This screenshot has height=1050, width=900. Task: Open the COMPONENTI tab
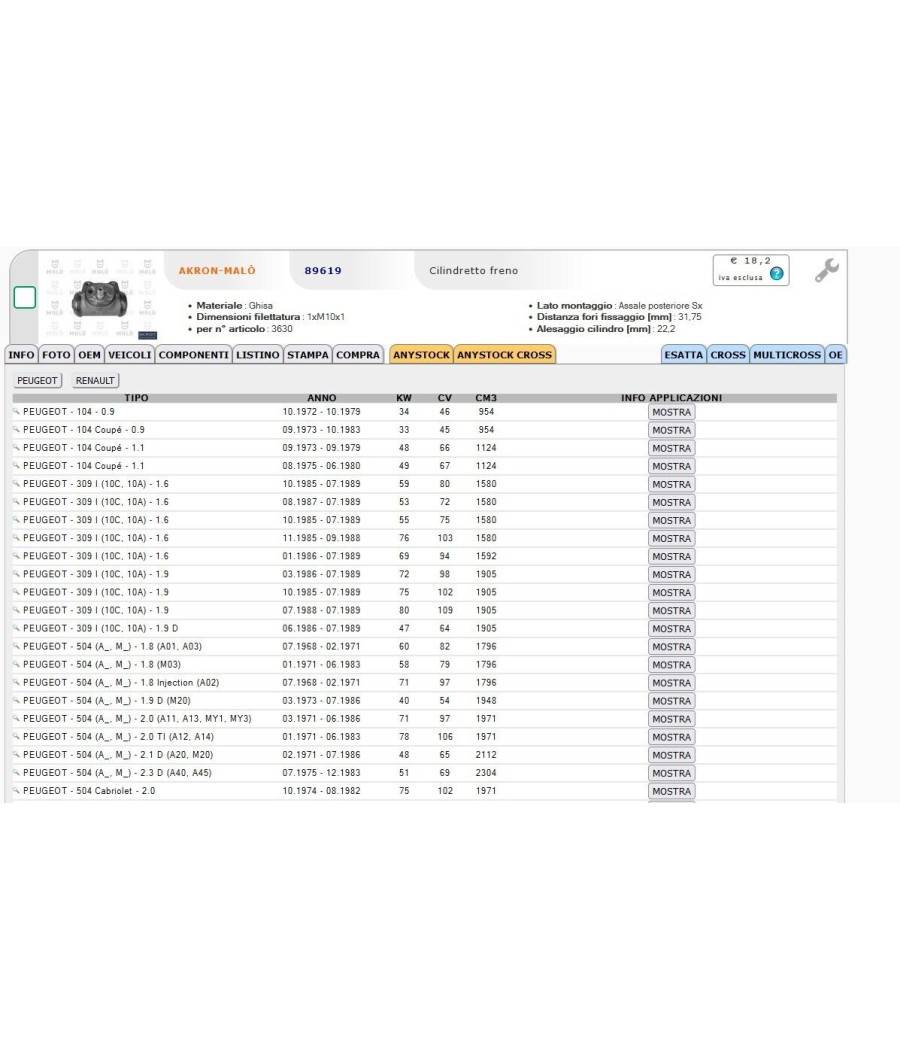tap(194, 355)
